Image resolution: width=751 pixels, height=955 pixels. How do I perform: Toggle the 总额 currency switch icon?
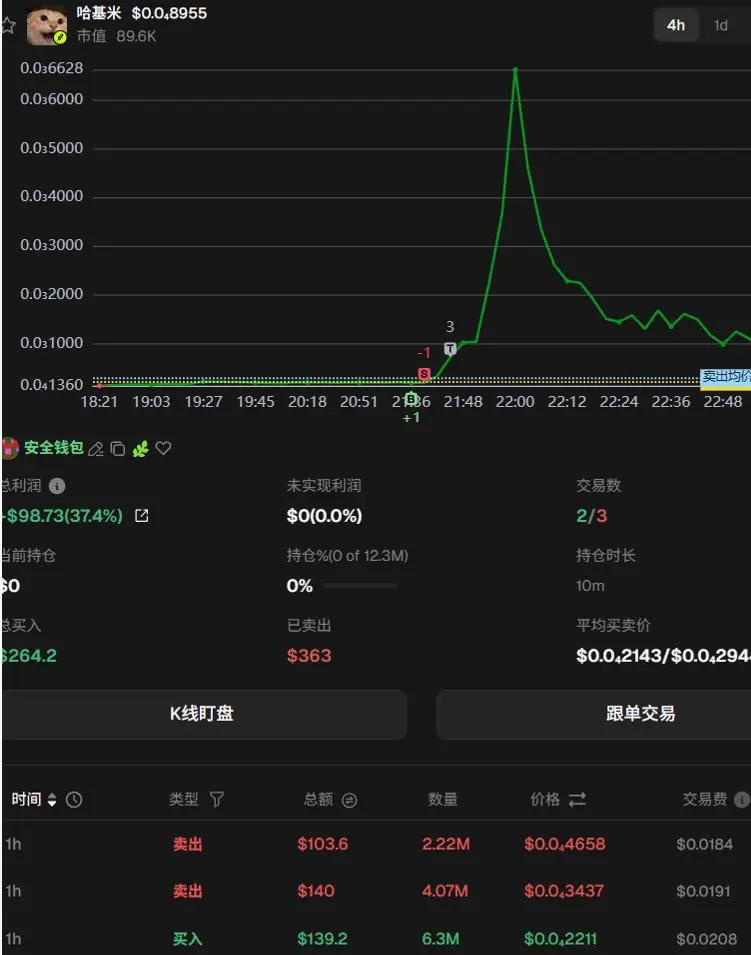tap(350, 800)
